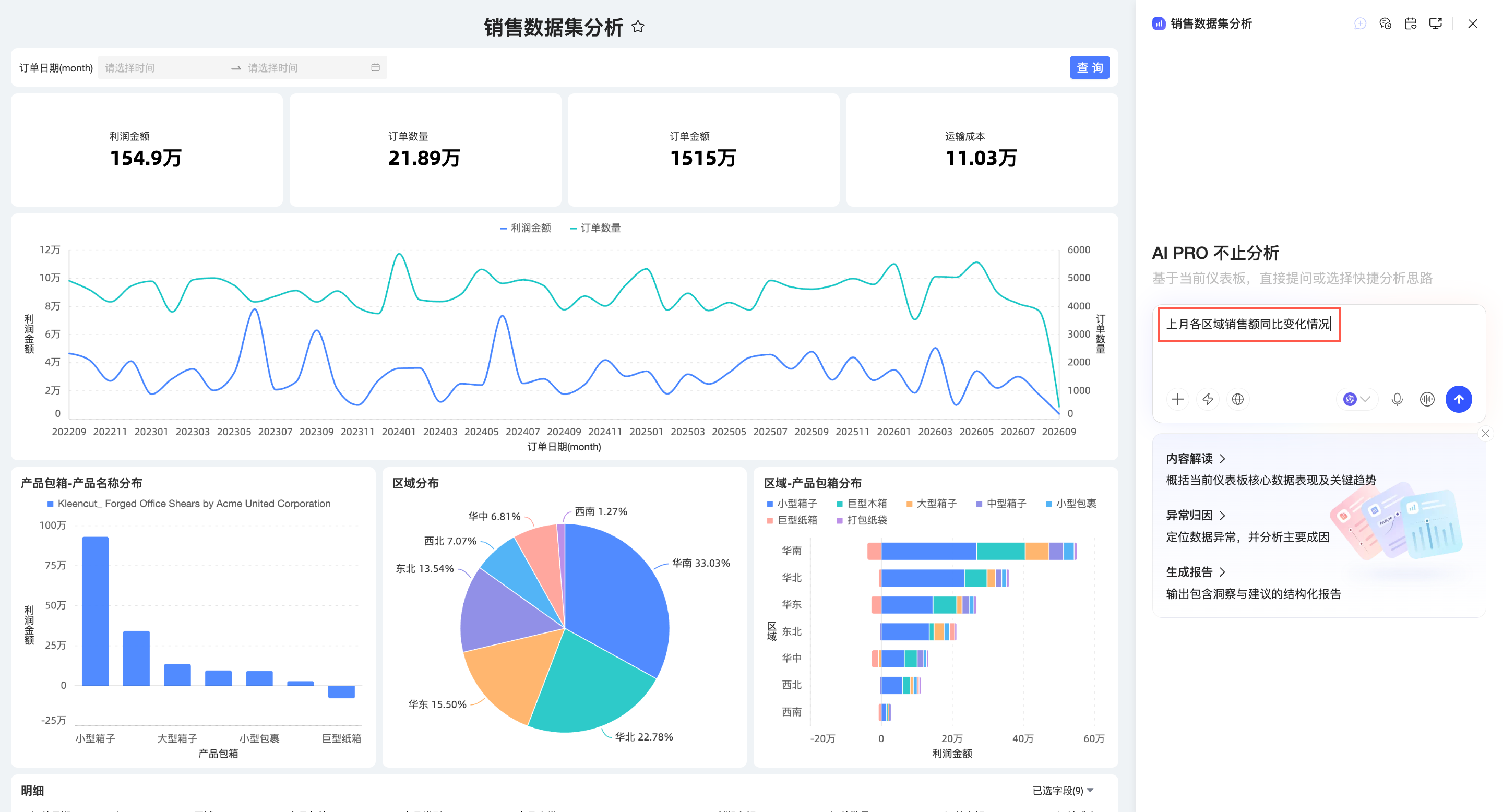The image size is (1503, 812).
Task: Click the microphone voice input icon
Action: pos(1397,399)
